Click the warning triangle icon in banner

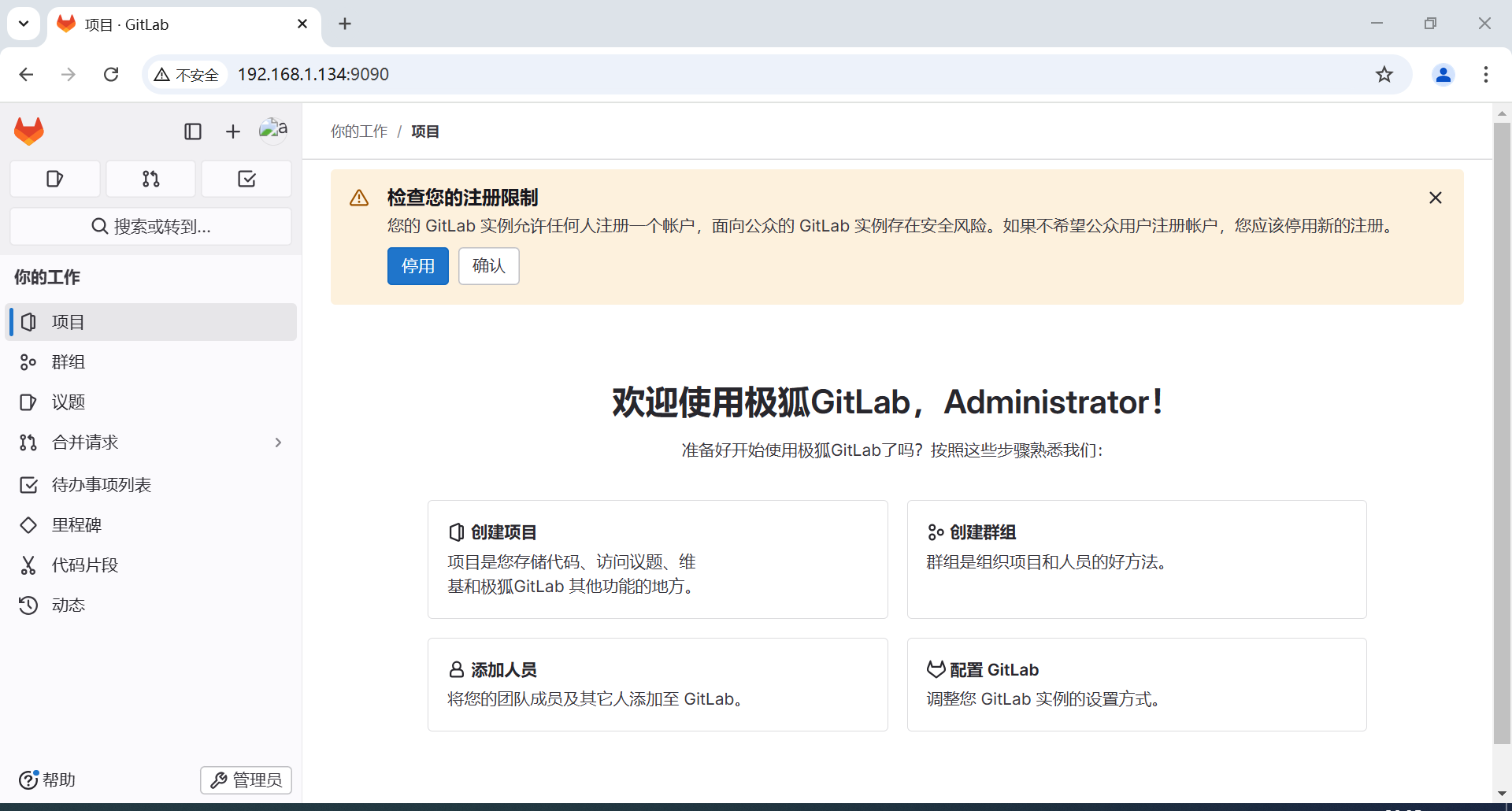359,198
